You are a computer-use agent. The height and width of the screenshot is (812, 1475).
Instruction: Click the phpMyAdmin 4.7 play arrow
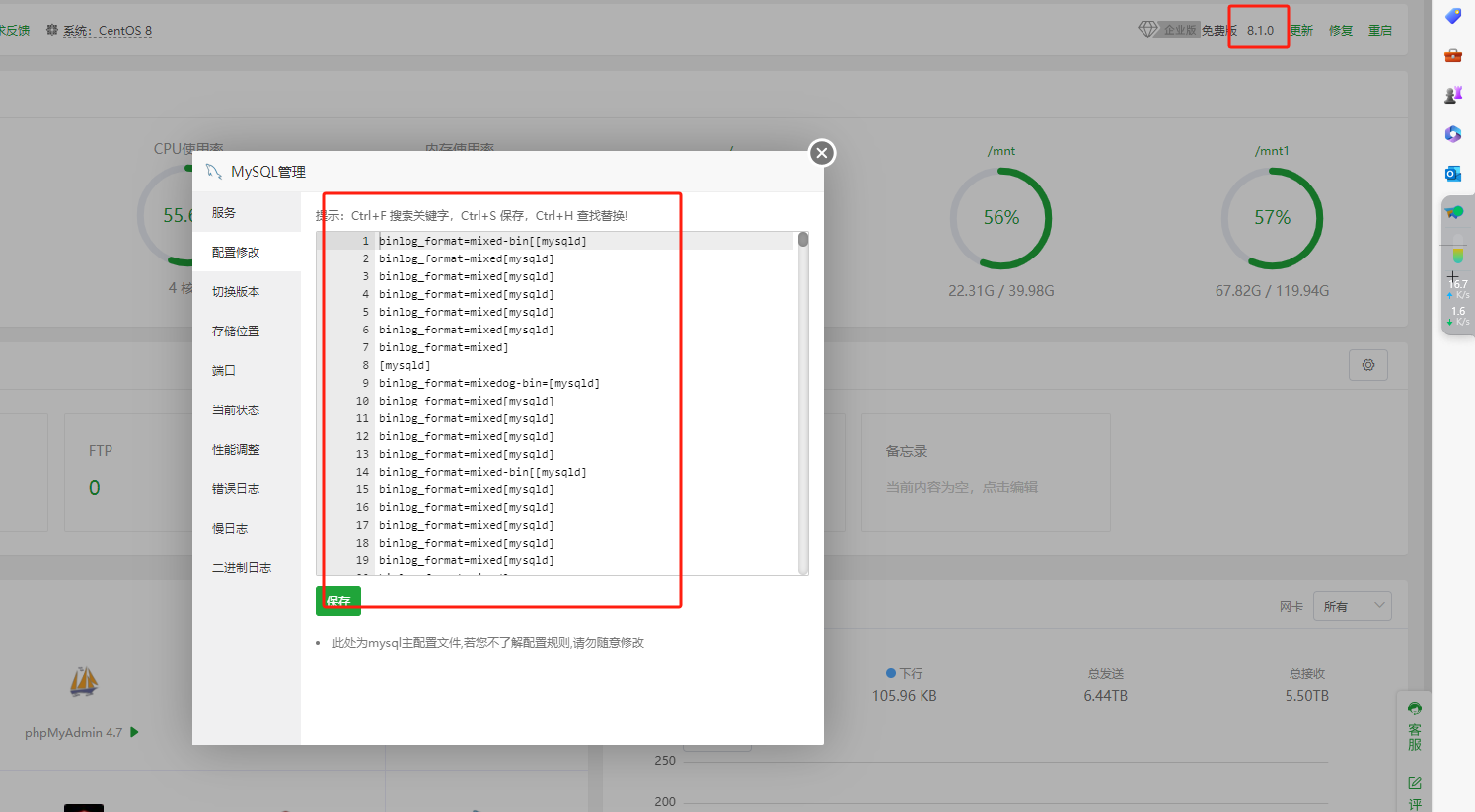[x=134, y=732]
